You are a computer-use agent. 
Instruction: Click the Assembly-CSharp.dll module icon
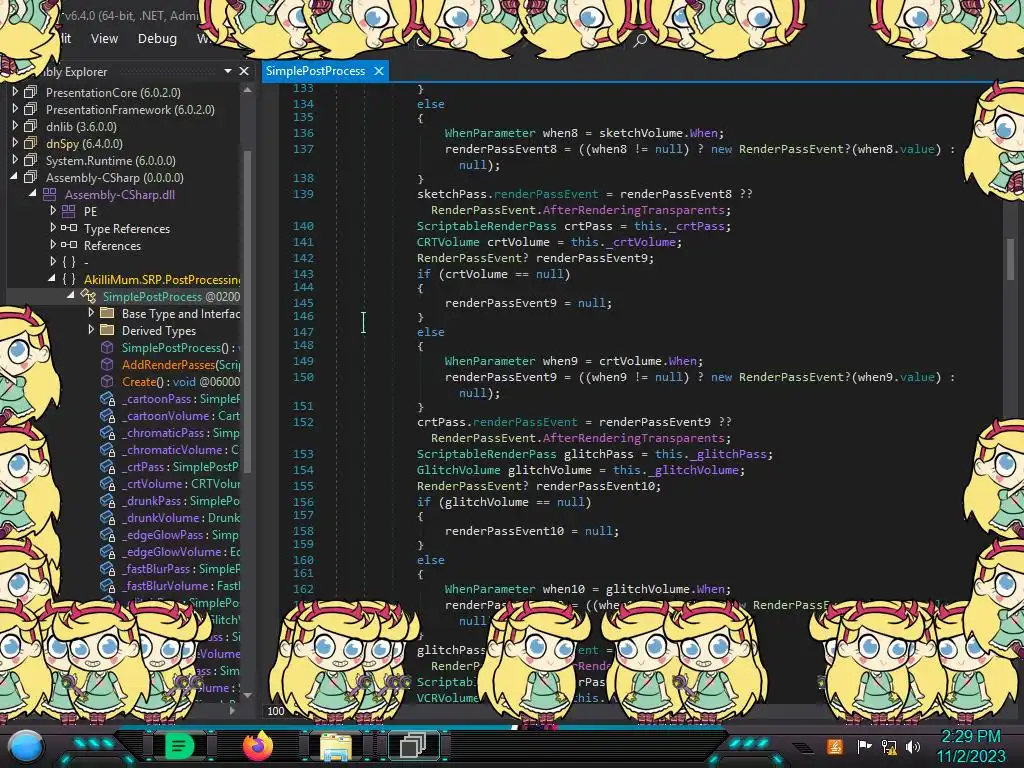pos(50,194)
